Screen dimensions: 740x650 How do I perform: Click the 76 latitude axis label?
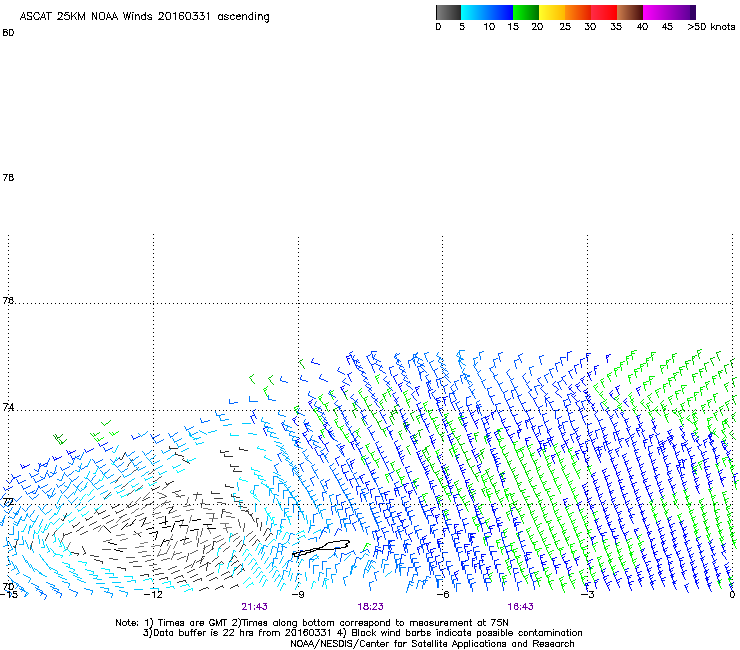tap(8, 300)
